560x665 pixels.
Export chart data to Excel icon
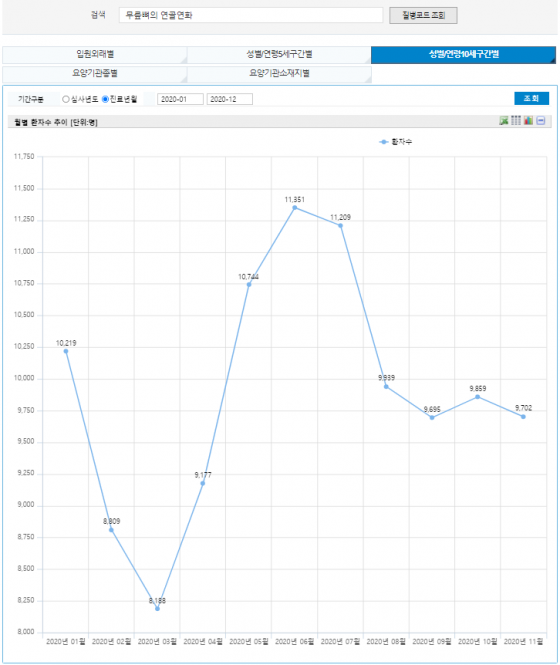504,121
